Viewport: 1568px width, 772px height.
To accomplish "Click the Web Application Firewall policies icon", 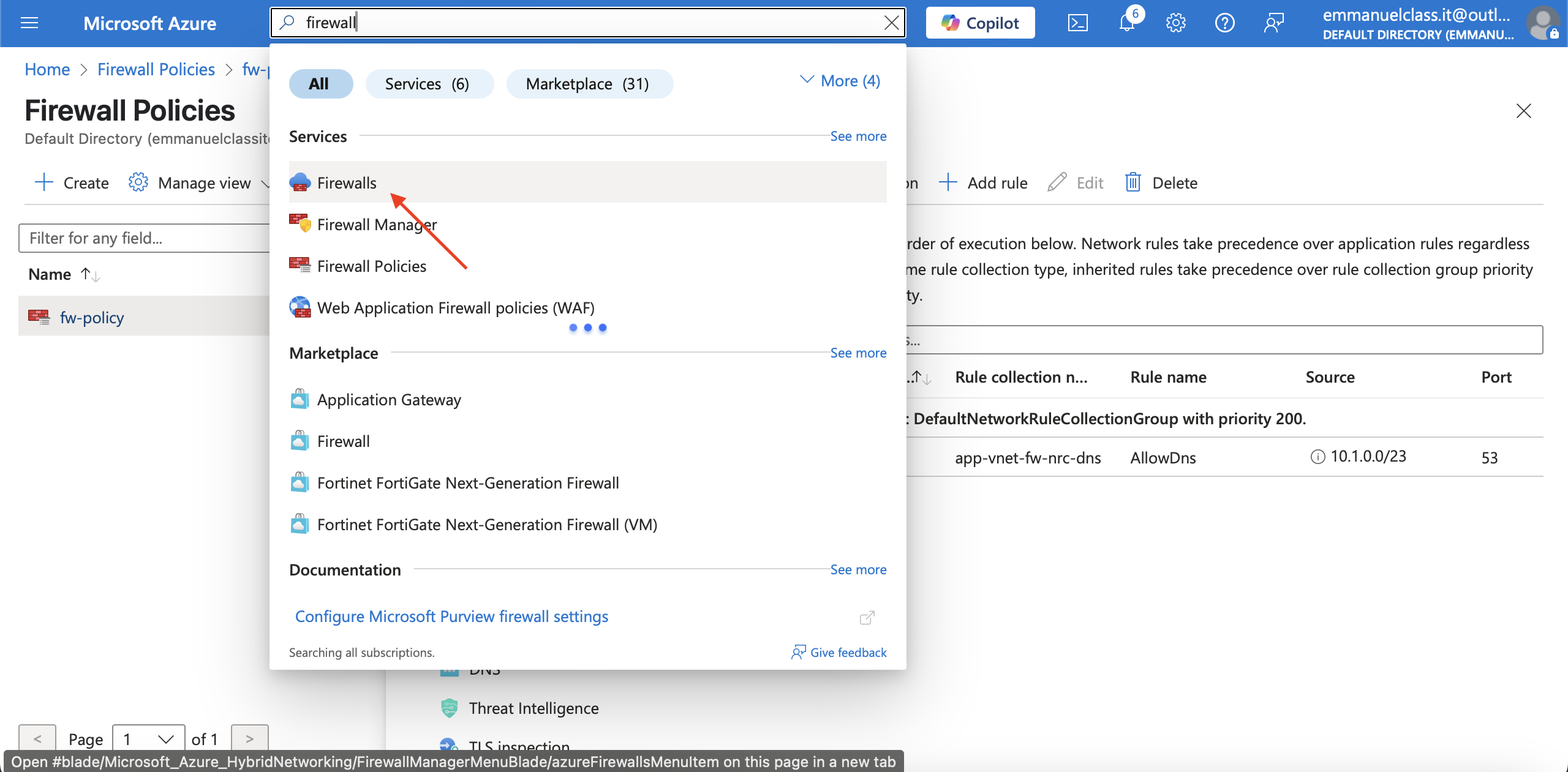I will pyautogui.click(x=300, y=307).
